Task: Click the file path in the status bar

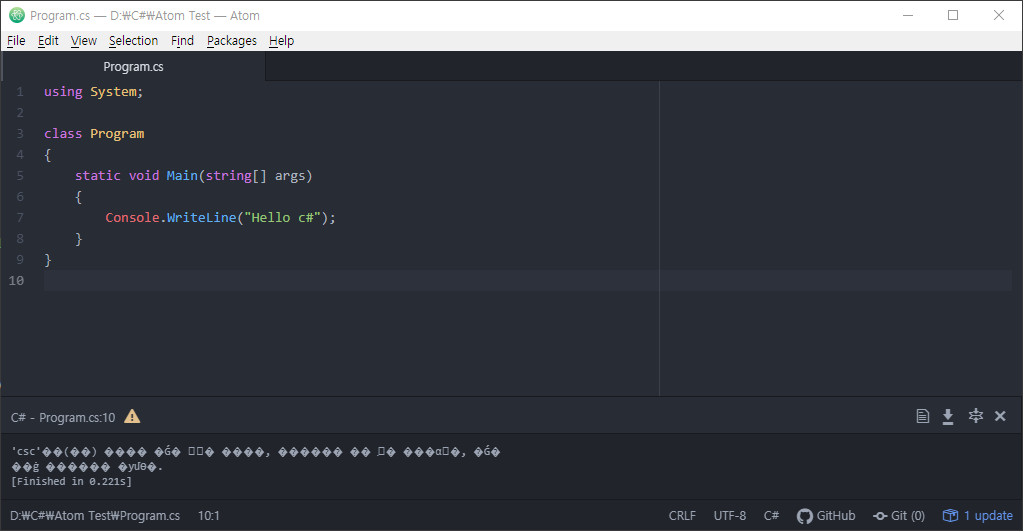Action: (95, 515)
